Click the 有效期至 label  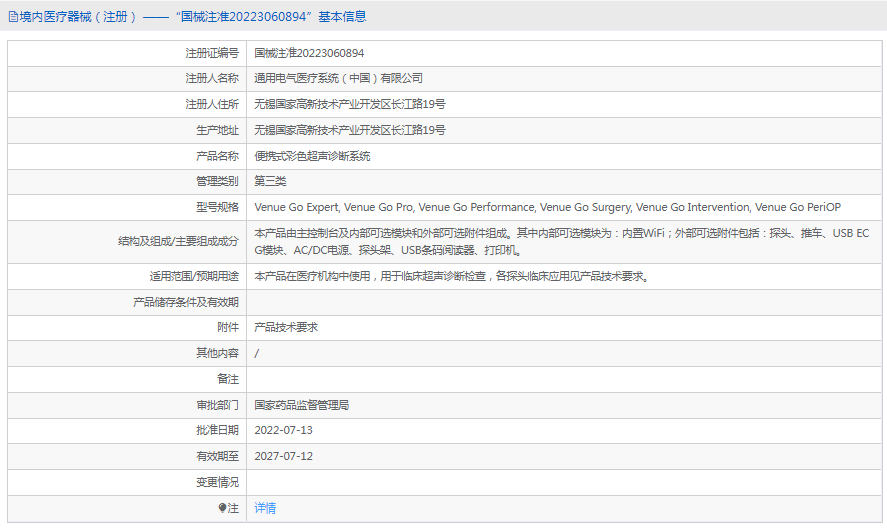[x=217, y=456]
